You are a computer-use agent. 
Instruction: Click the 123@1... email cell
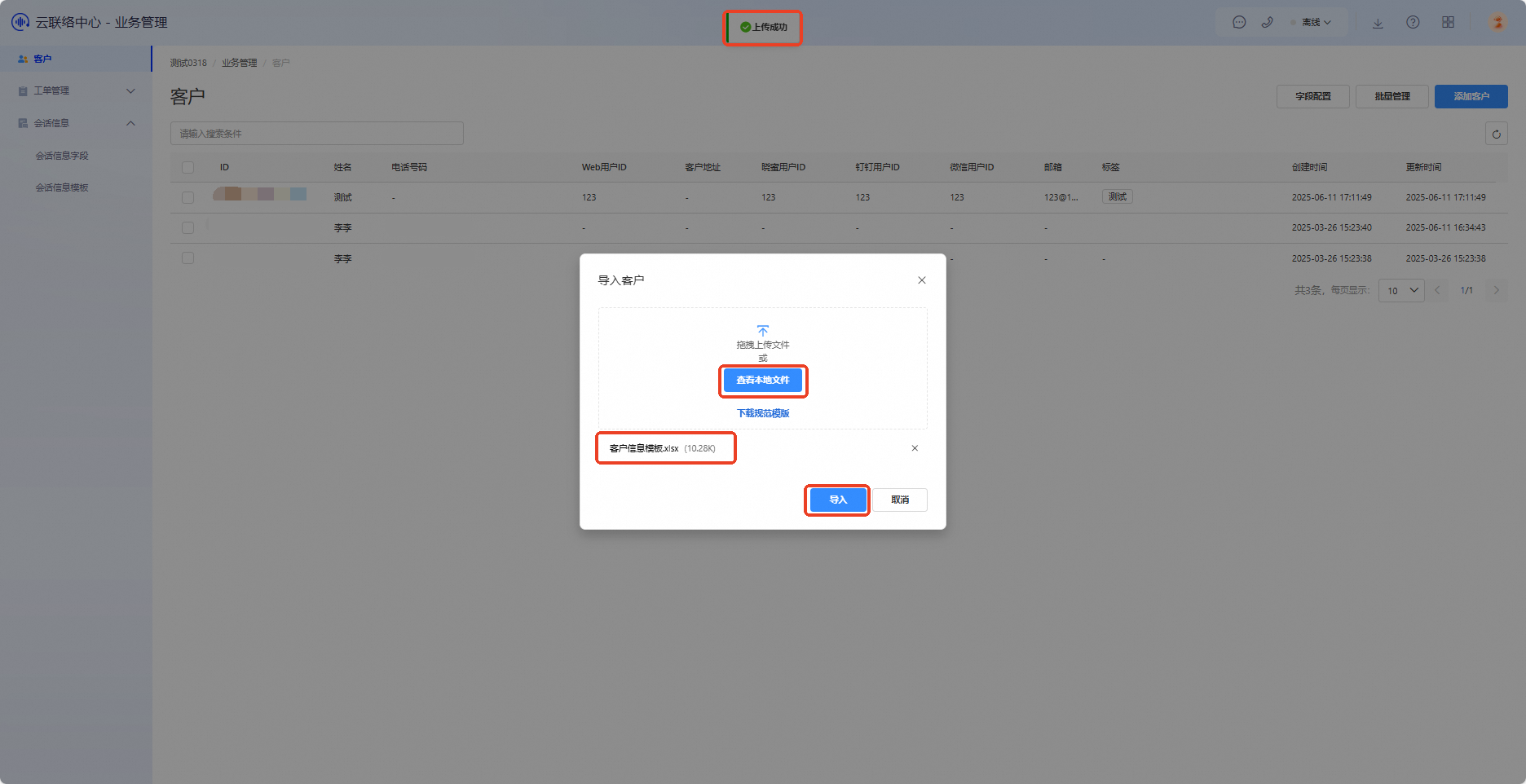[x=1061, y=197]
